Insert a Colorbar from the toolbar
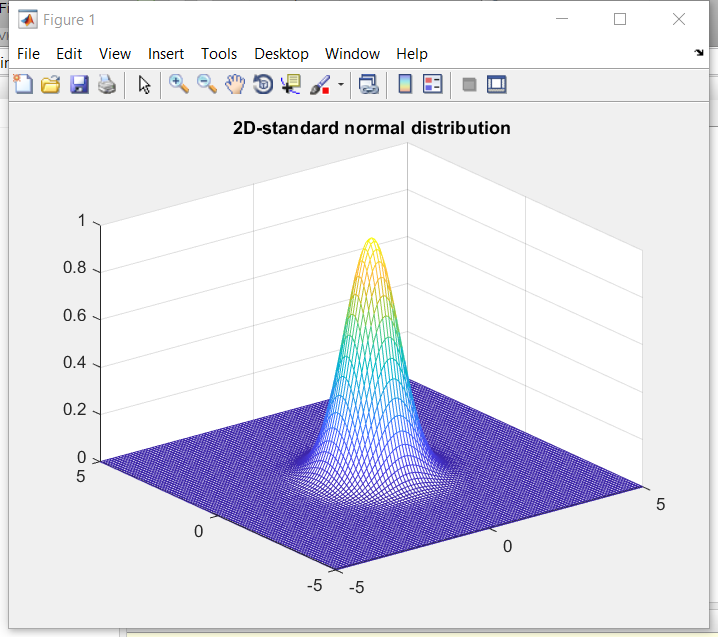The width and height of the screenshot is (718, 637). (405, 84)
